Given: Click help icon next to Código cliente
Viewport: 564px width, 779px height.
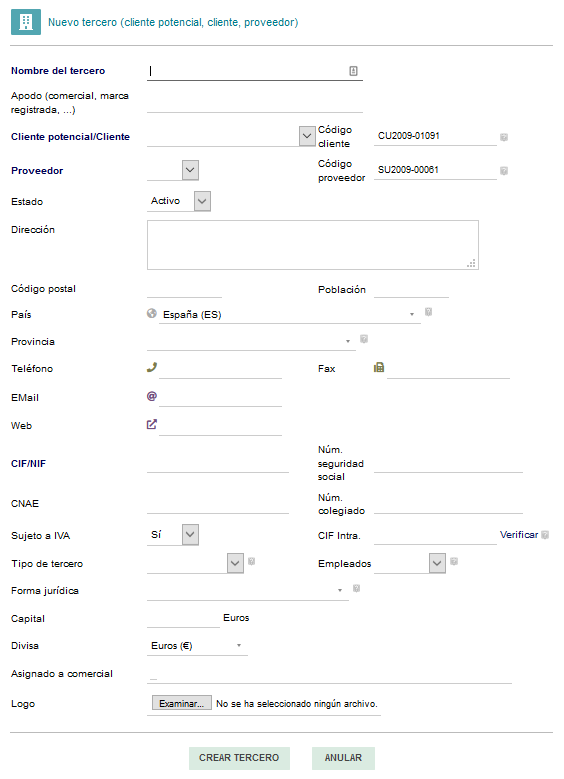Looking at the screenshot, I should point(504,137).
